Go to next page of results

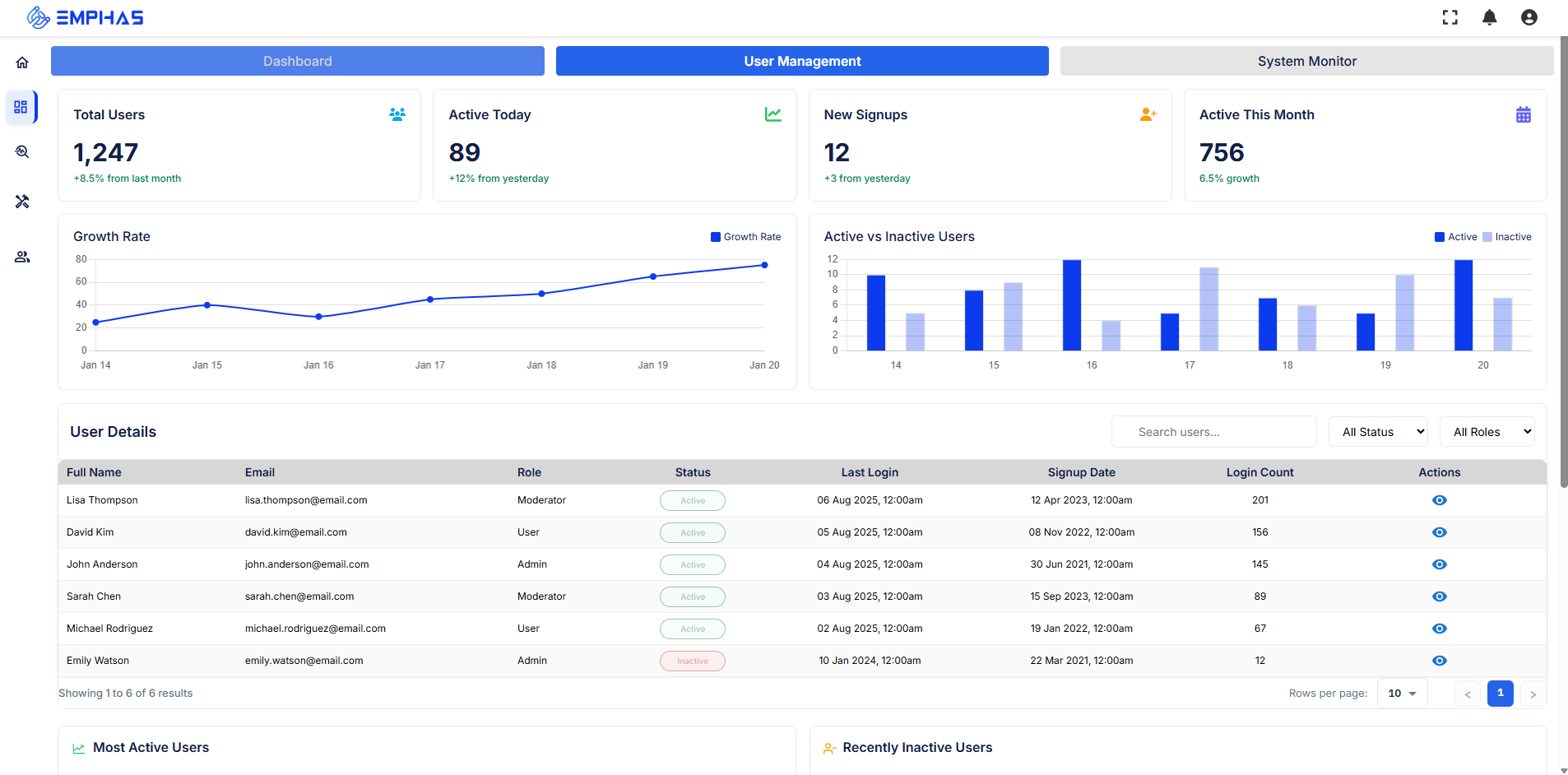1533,694
